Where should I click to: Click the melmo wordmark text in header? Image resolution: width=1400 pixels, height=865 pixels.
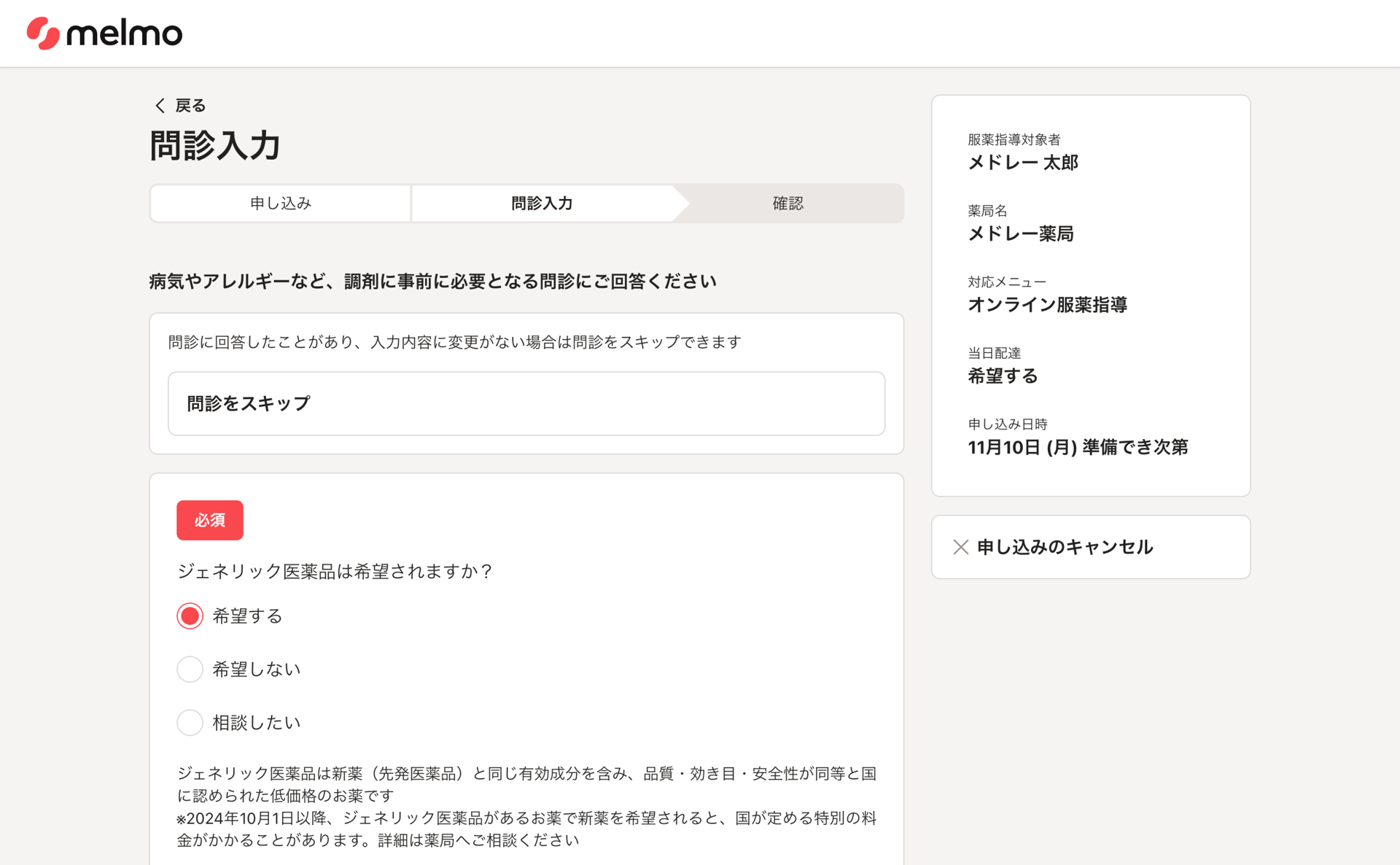pyautogui.click(x=124, y=34)
